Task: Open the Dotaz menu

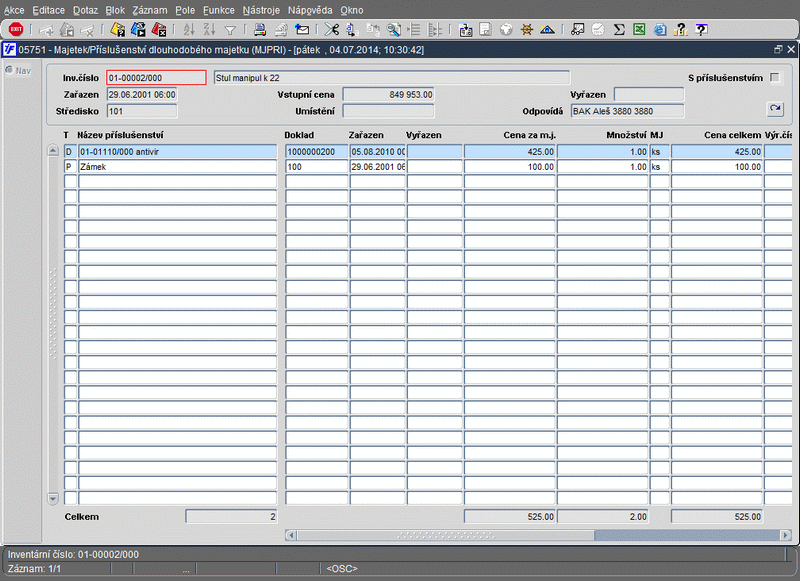Action: point(85,10)
